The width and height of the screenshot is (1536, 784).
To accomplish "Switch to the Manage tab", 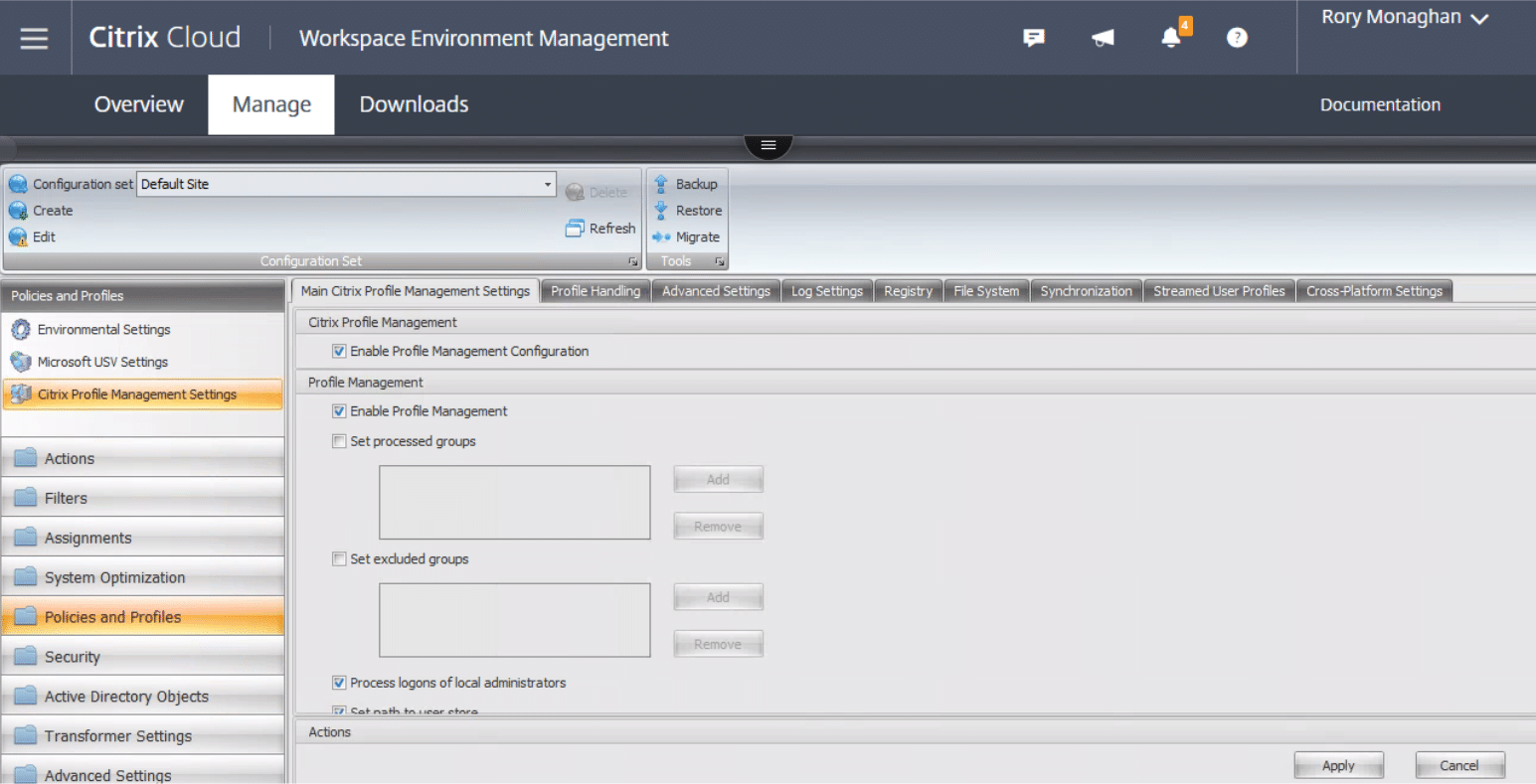I will 271,104.
